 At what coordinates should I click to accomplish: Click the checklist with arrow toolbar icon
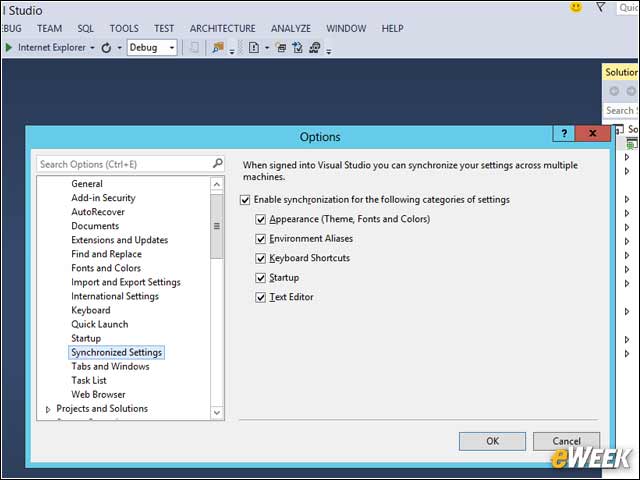pyautogui.click(x=298, y=48)
